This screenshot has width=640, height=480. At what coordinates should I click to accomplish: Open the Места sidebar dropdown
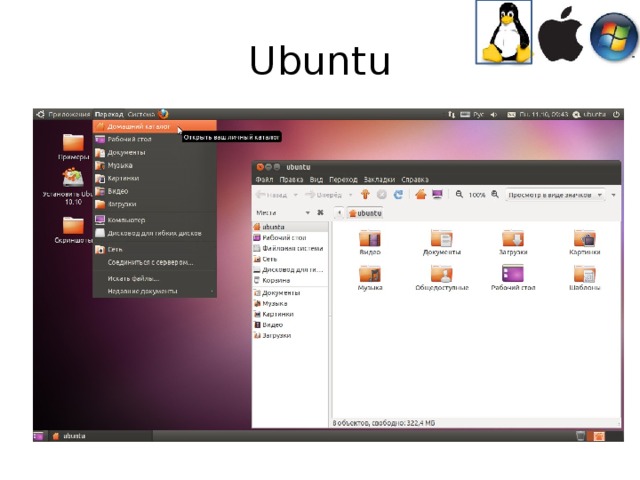tap(282, 213)
